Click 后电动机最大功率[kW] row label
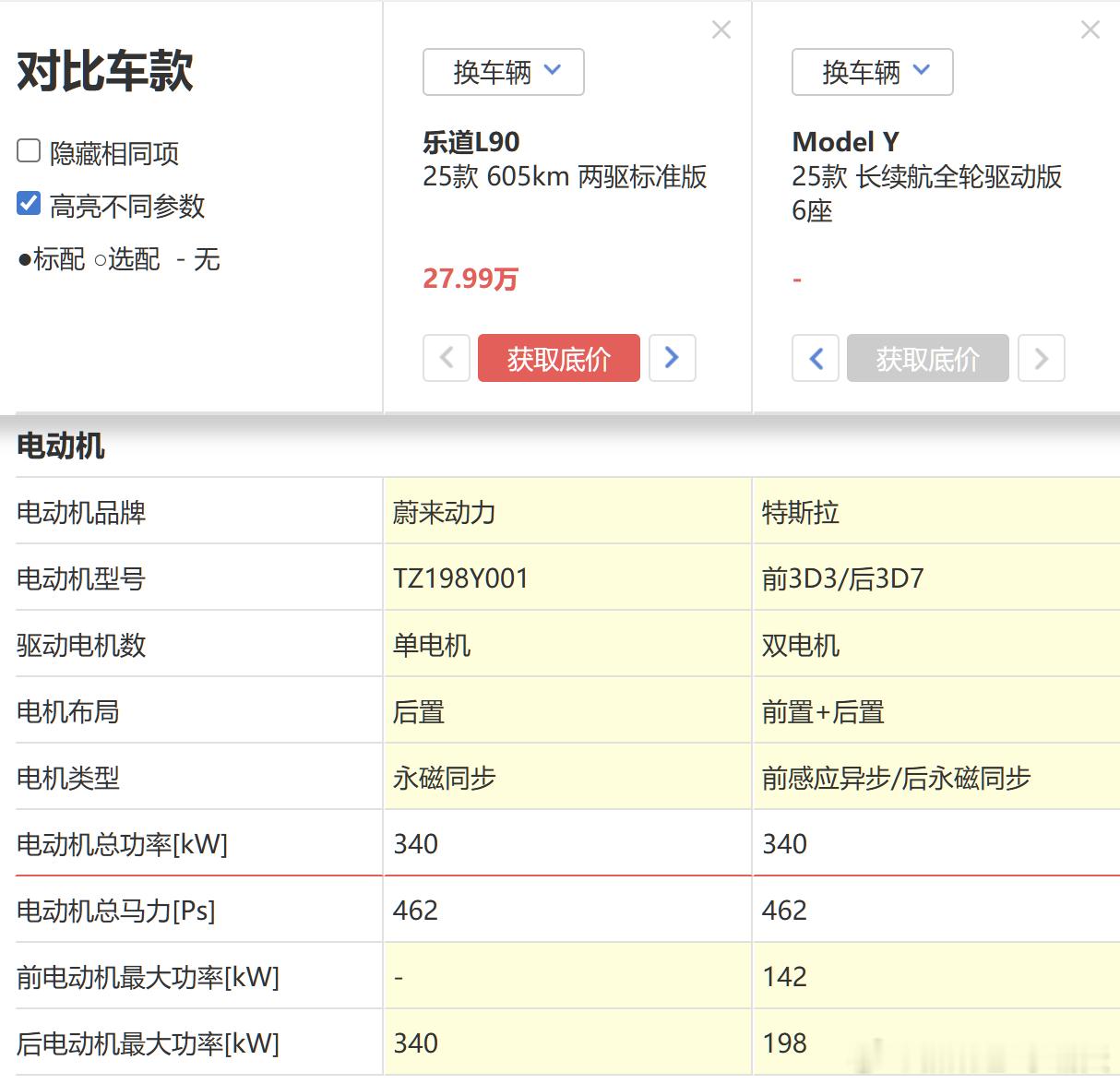The width and height of the screenshot is (1120, 1084). click(x=148, y=1043)
